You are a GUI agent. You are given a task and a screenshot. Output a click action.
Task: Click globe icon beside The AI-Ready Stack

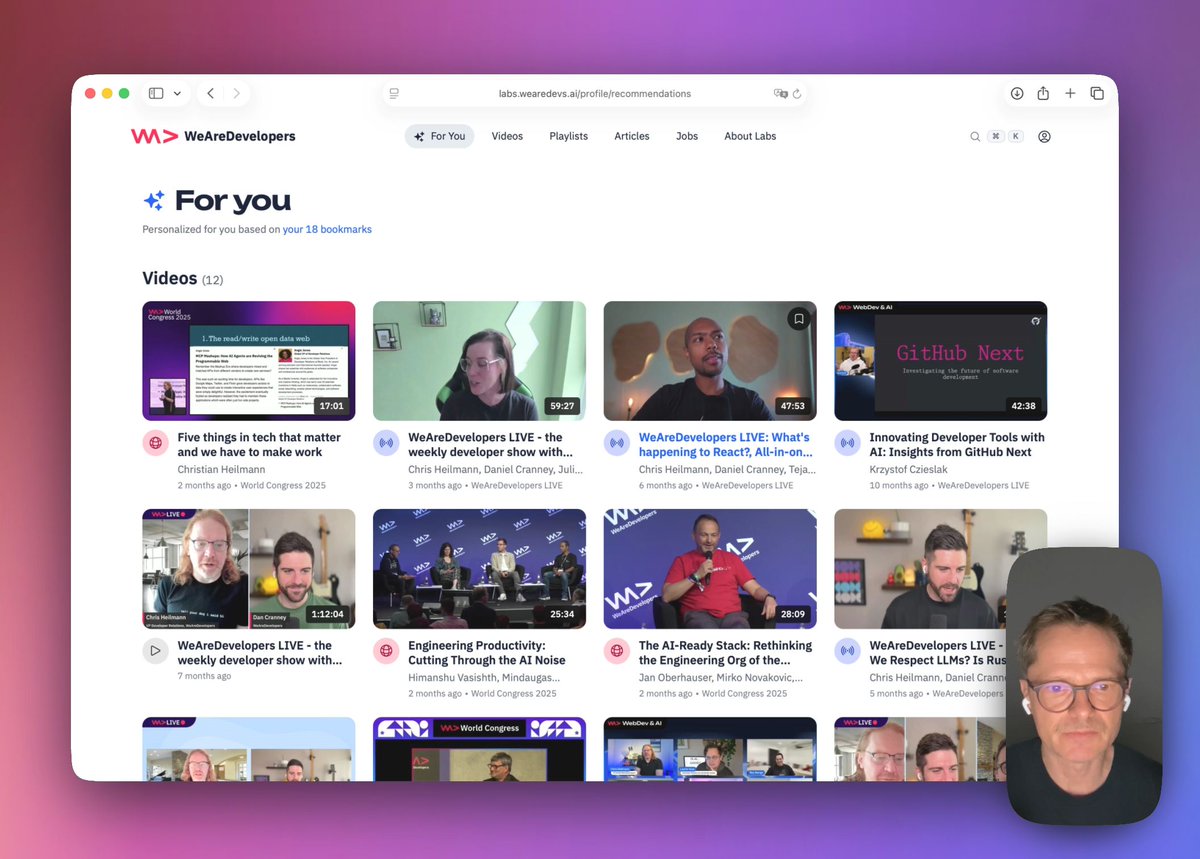point(617,651)
